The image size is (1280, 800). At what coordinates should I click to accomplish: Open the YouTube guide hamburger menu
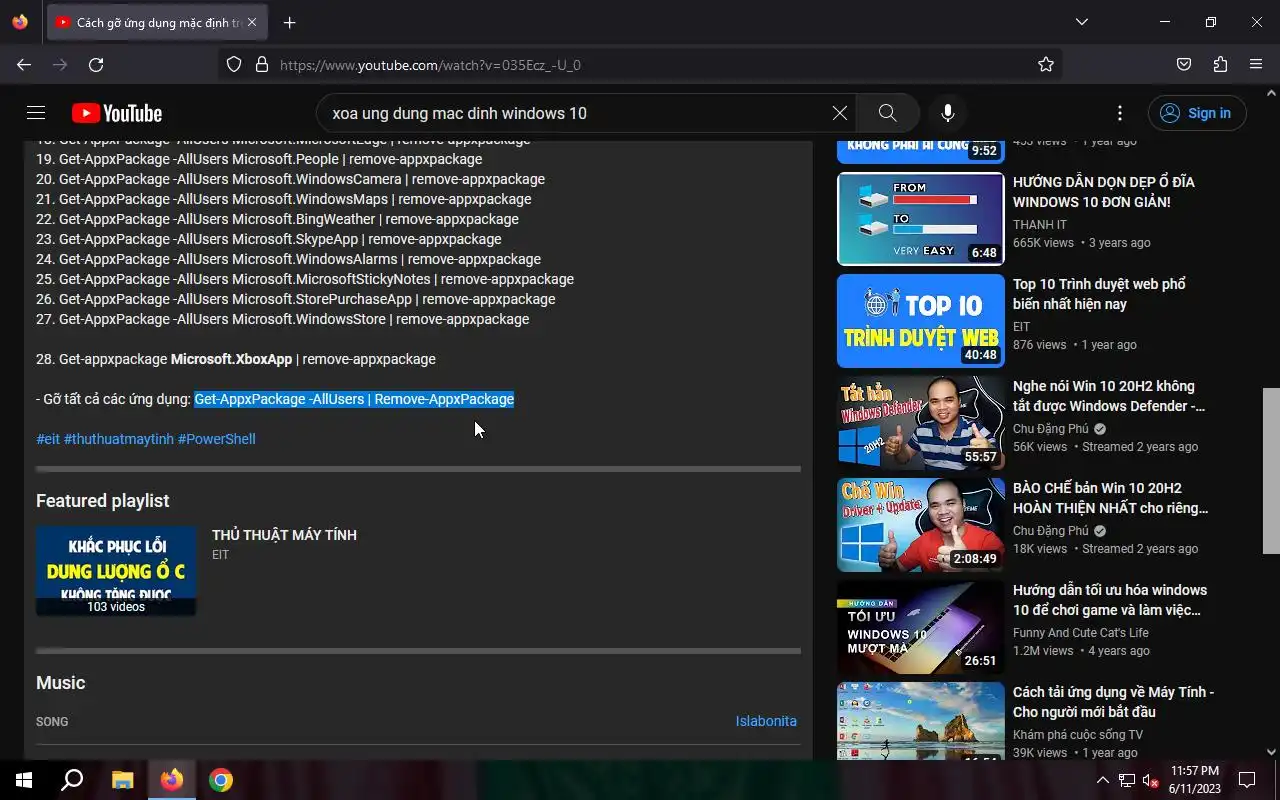point(36,113)
